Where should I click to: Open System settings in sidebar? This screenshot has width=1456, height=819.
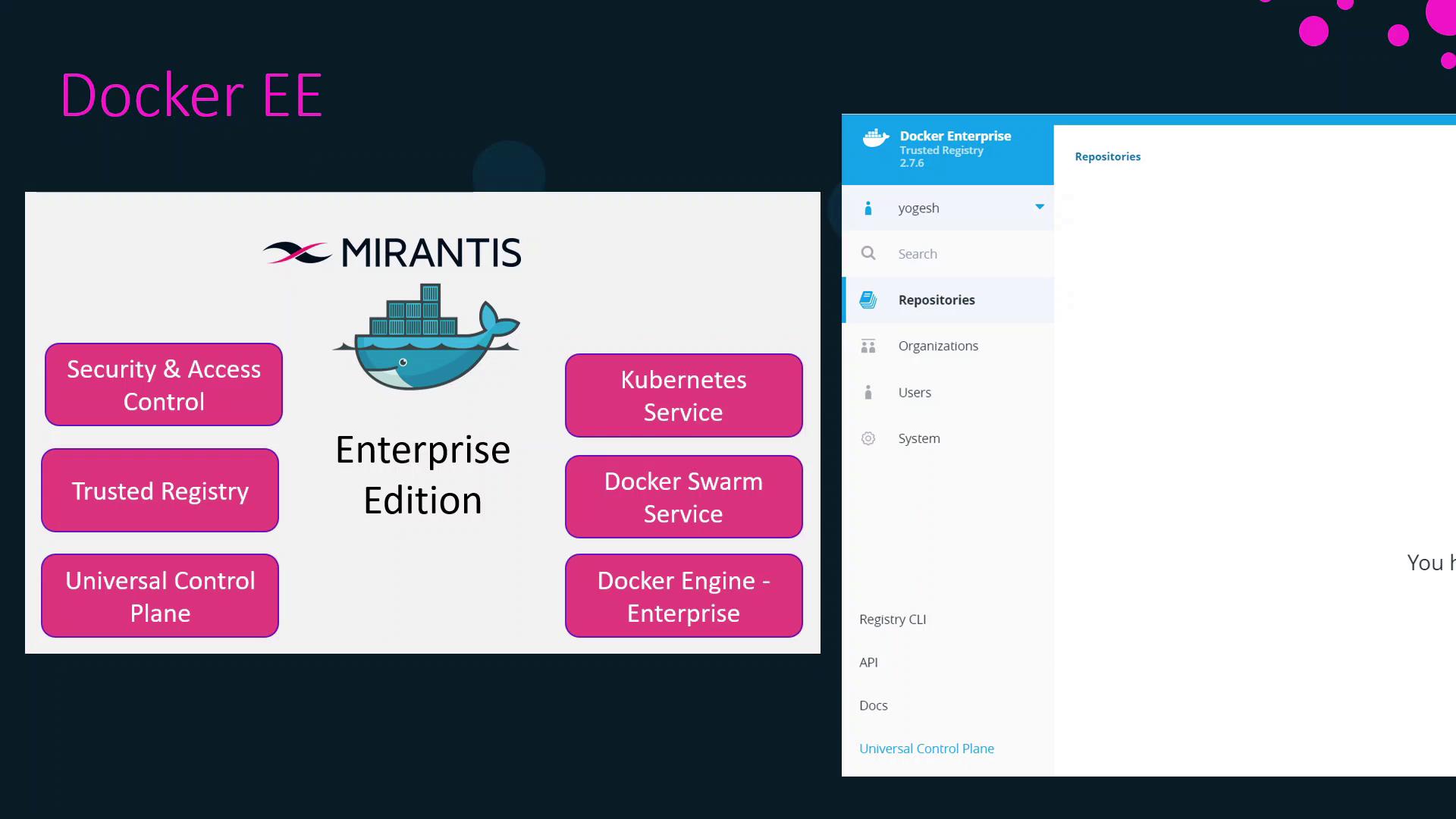(919, 438)
